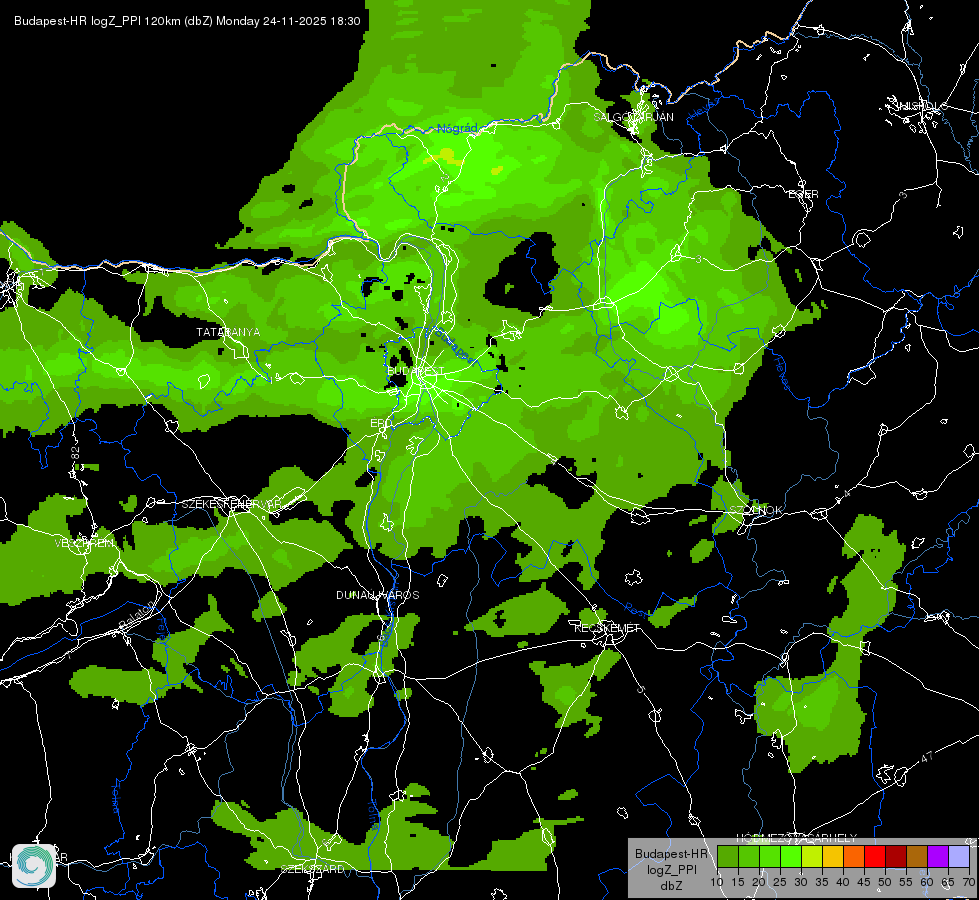Select the 30-35 dBZ yellow-green swatch
Screen dimensions: 979x900
(812, 857)
